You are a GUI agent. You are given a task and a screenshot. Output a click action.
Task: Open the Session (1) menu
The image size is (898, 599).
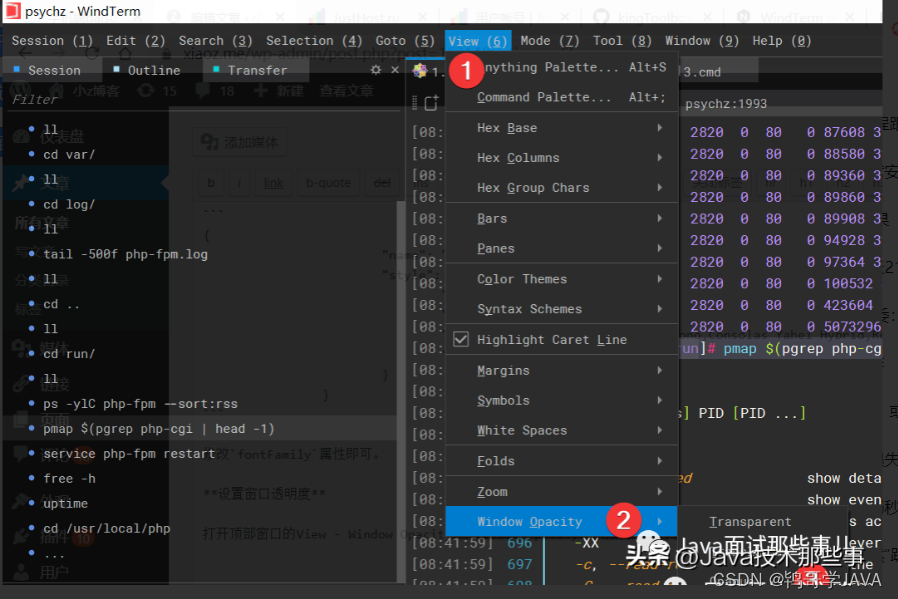point(52,41)
